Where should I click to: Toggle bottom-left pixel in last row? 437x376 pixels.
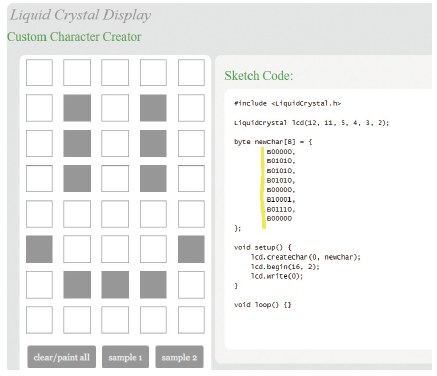(x=39, y=320)
